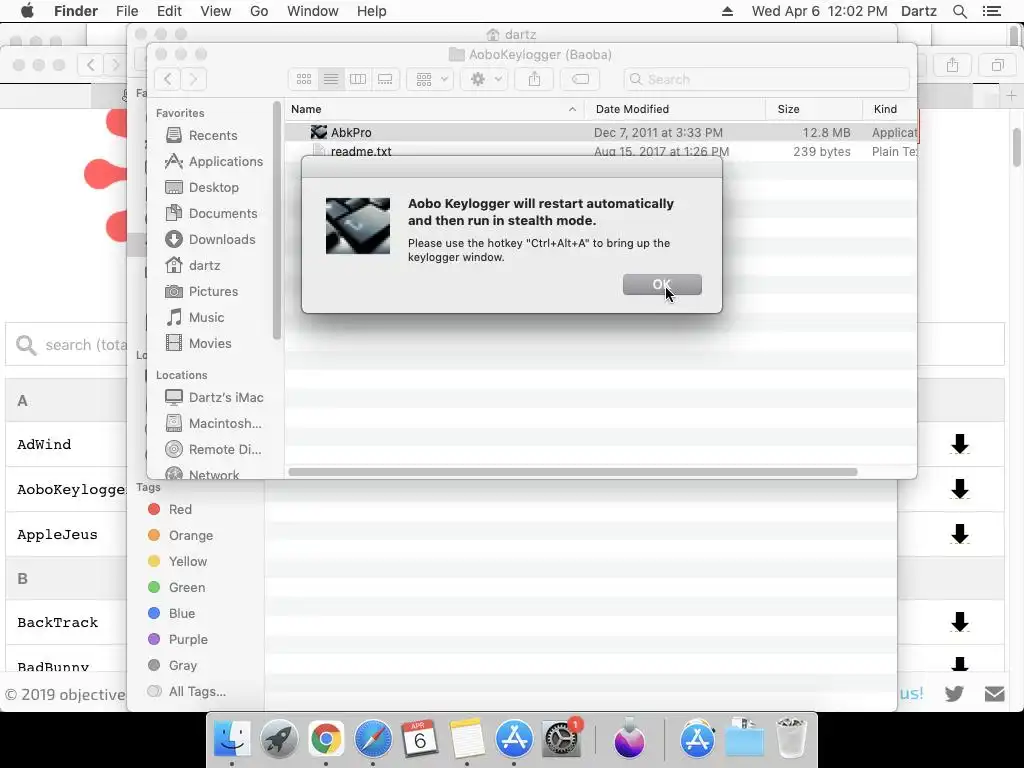Switch to icon view in Finder

(304, 79)
